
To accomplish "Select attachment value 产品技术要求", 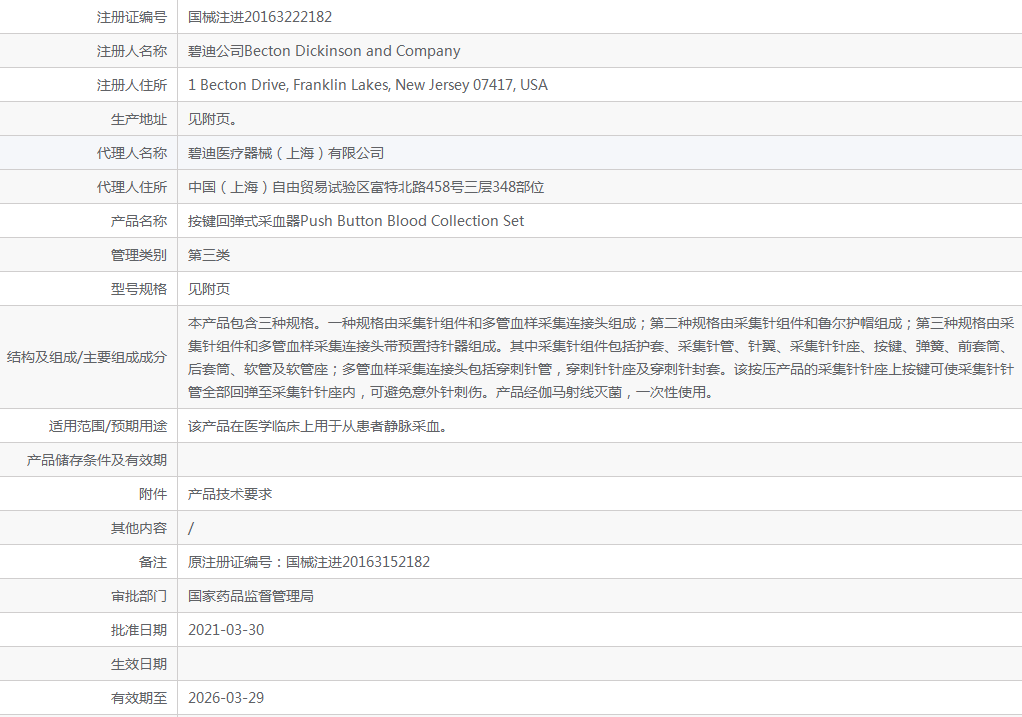I will tap(230, 494).
